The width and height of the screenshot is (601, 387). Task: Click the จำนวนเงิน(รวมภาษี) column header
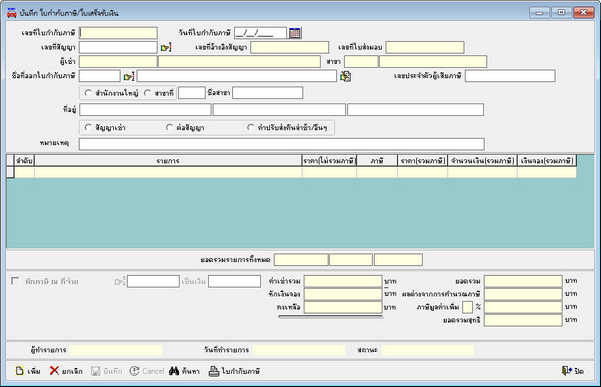coord(483,161)
